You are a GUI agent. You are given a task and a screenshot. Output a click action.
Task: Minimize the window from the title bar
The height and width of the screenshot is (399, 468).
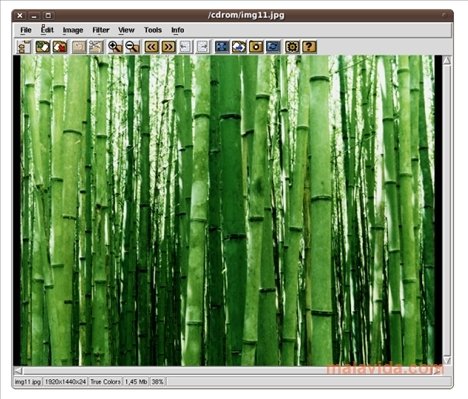pyautogui.click(x=34, y=15)
